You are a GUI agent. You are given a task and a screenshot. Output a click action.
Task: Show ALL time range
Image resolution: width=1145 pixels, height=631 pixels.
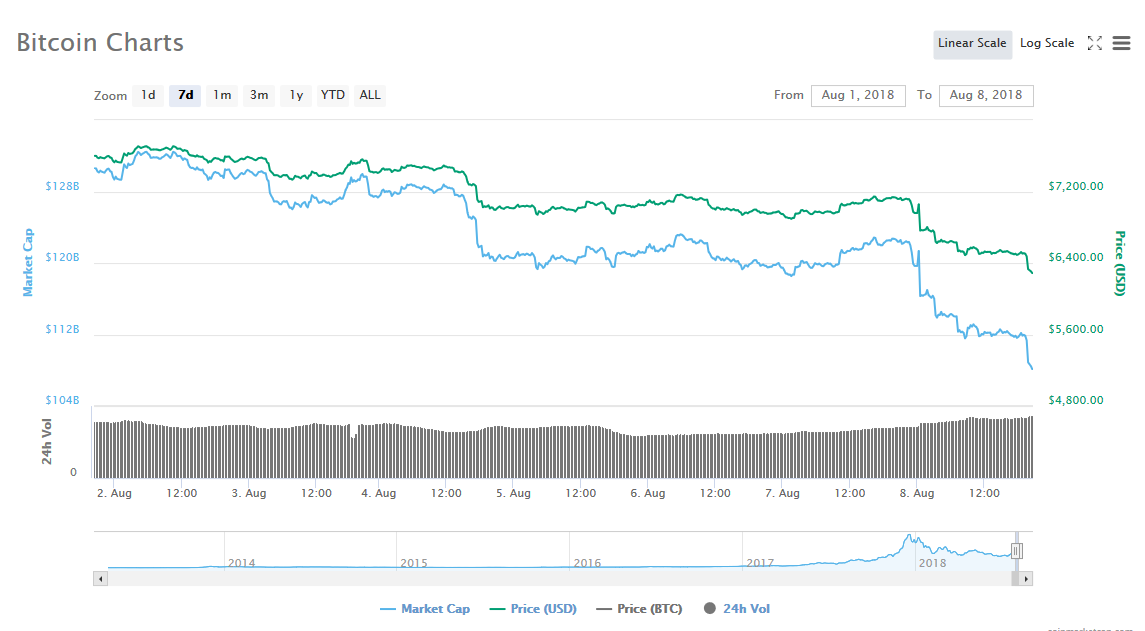coord(370,95)
